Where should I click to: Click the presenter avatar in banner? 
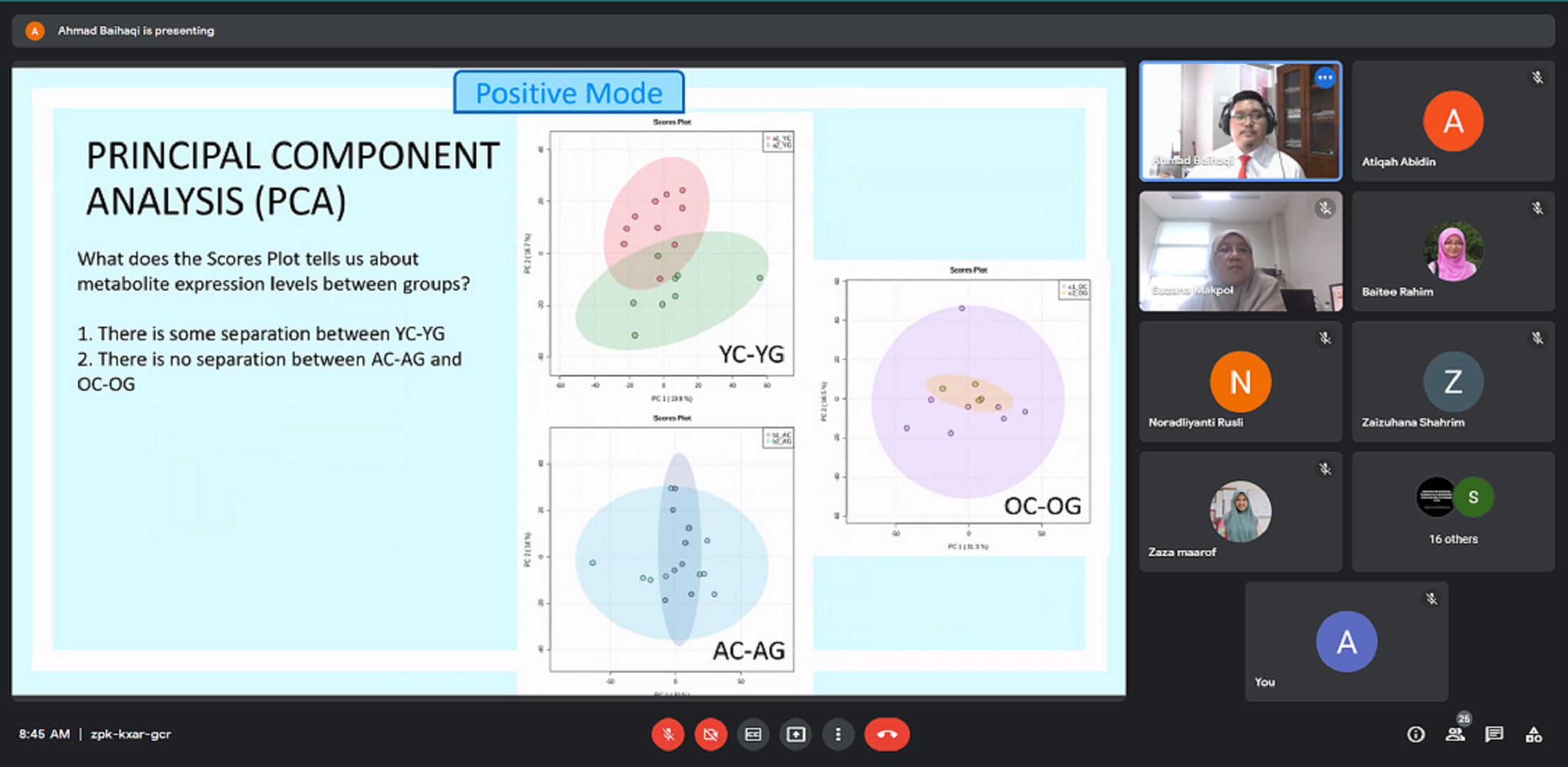(x=35, y=31)
